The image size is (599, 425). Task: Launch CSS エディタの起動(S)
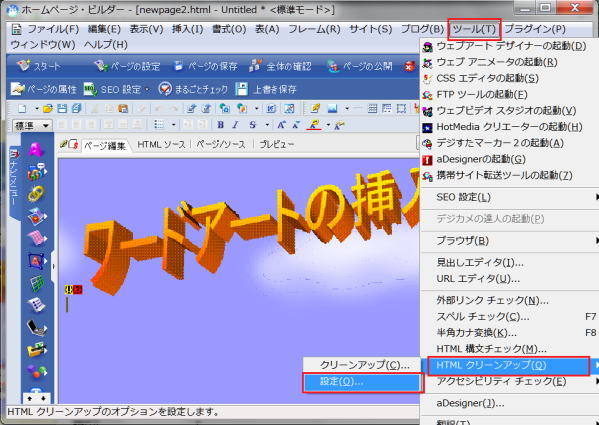[x=510, y=78]
